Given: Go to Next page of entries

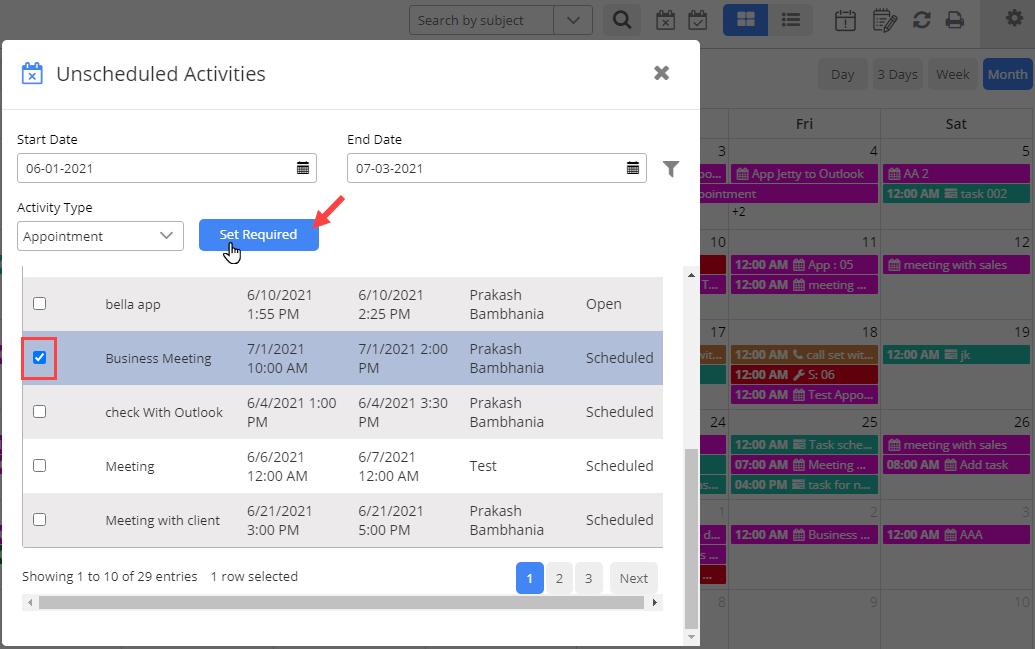Looking at the screenshot, I should pos(633,578).
